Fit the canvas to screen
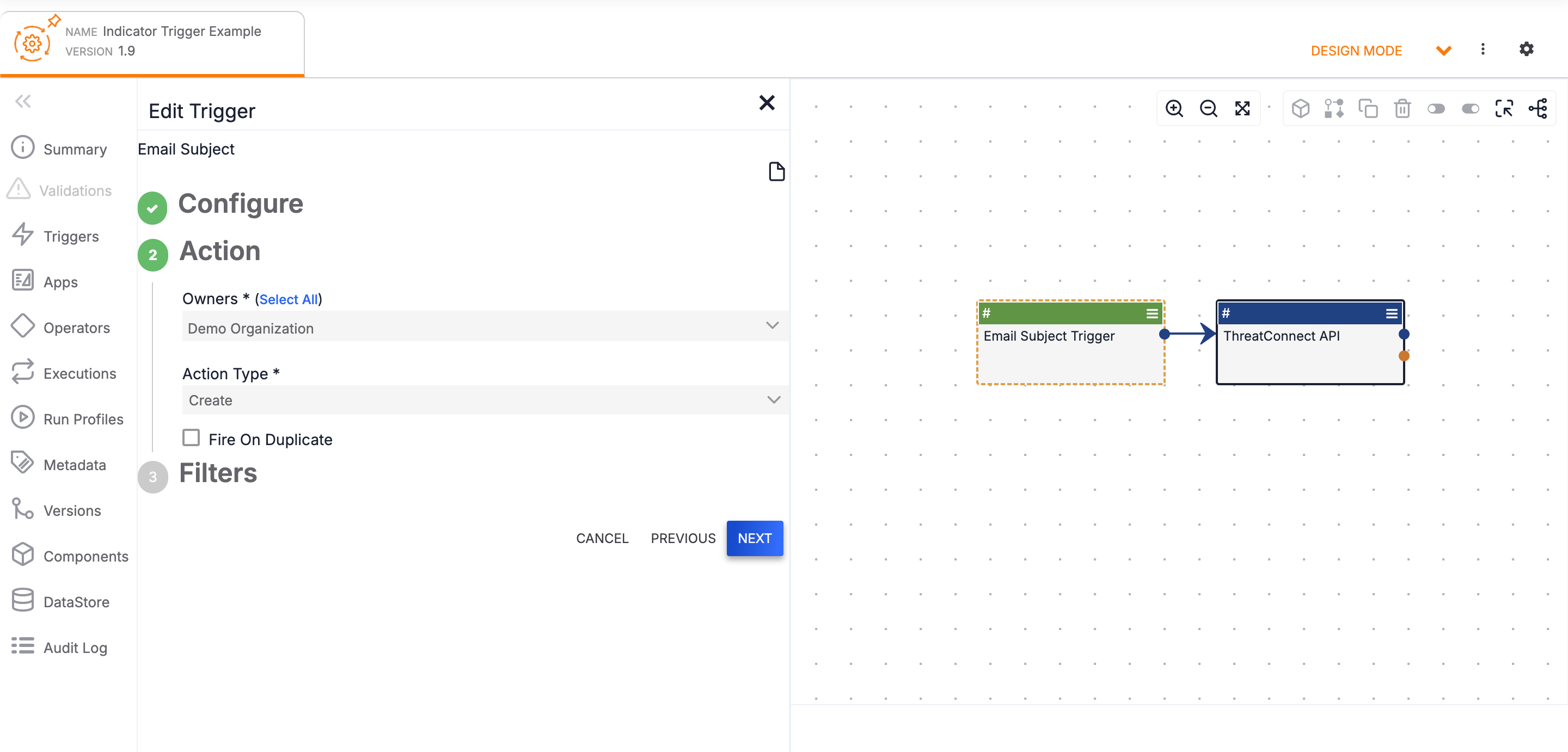The width and height of the screenshot is (1568, 752). point(1242,109)
